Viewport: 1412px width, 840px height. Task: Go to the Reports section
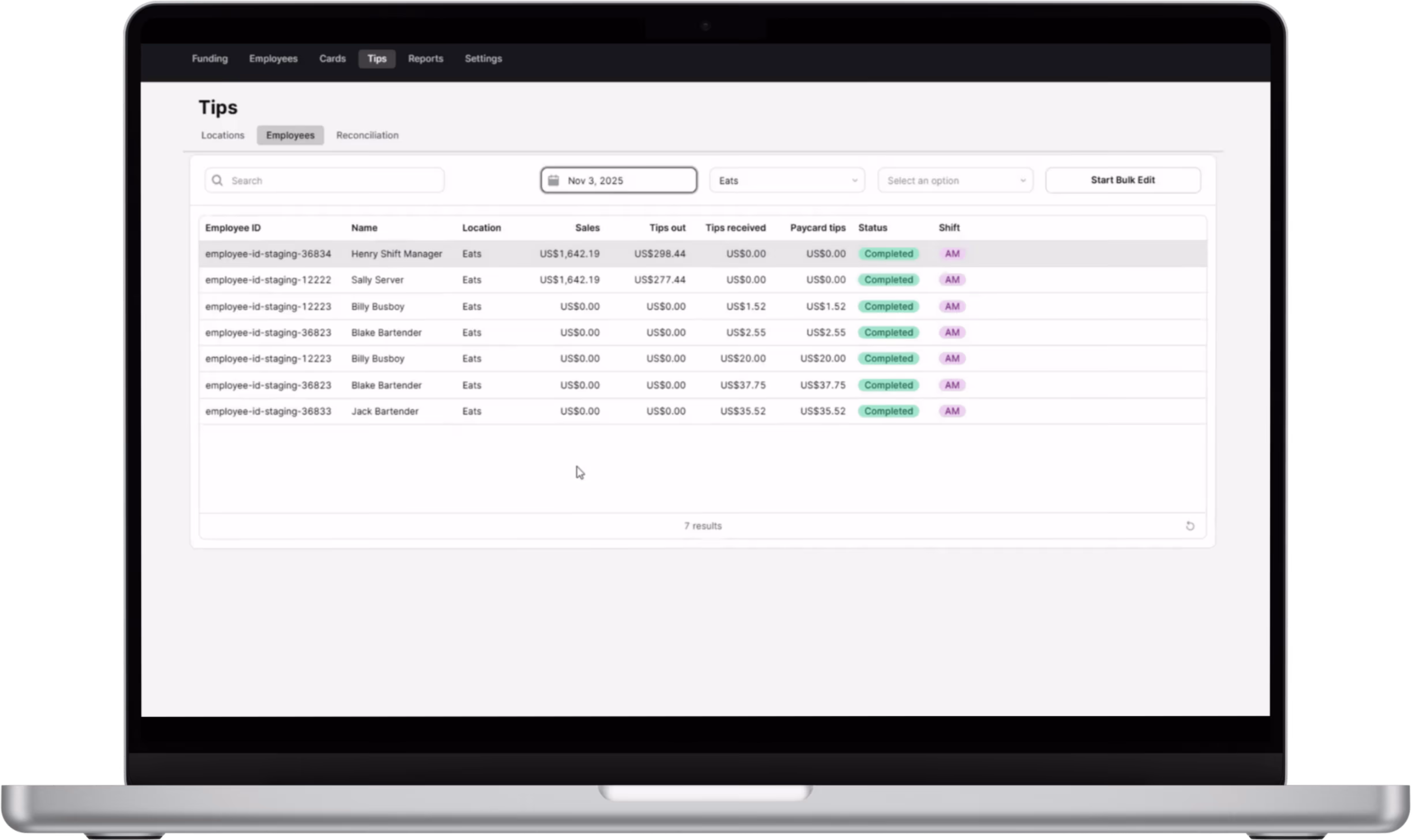[425, 59]
